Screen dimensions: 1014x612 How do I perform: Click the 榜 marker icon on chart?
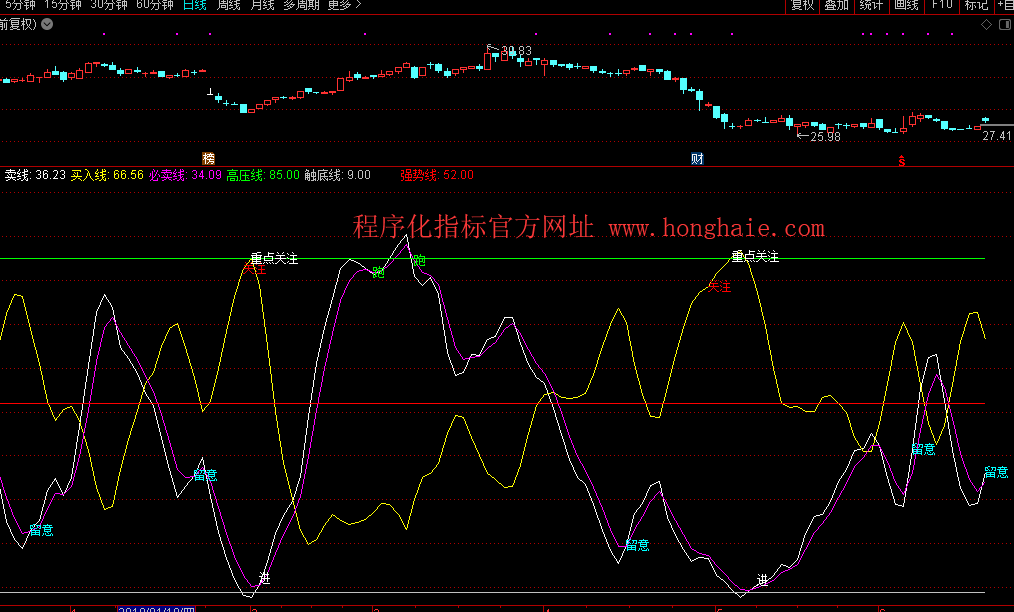[x=208, y=158]
